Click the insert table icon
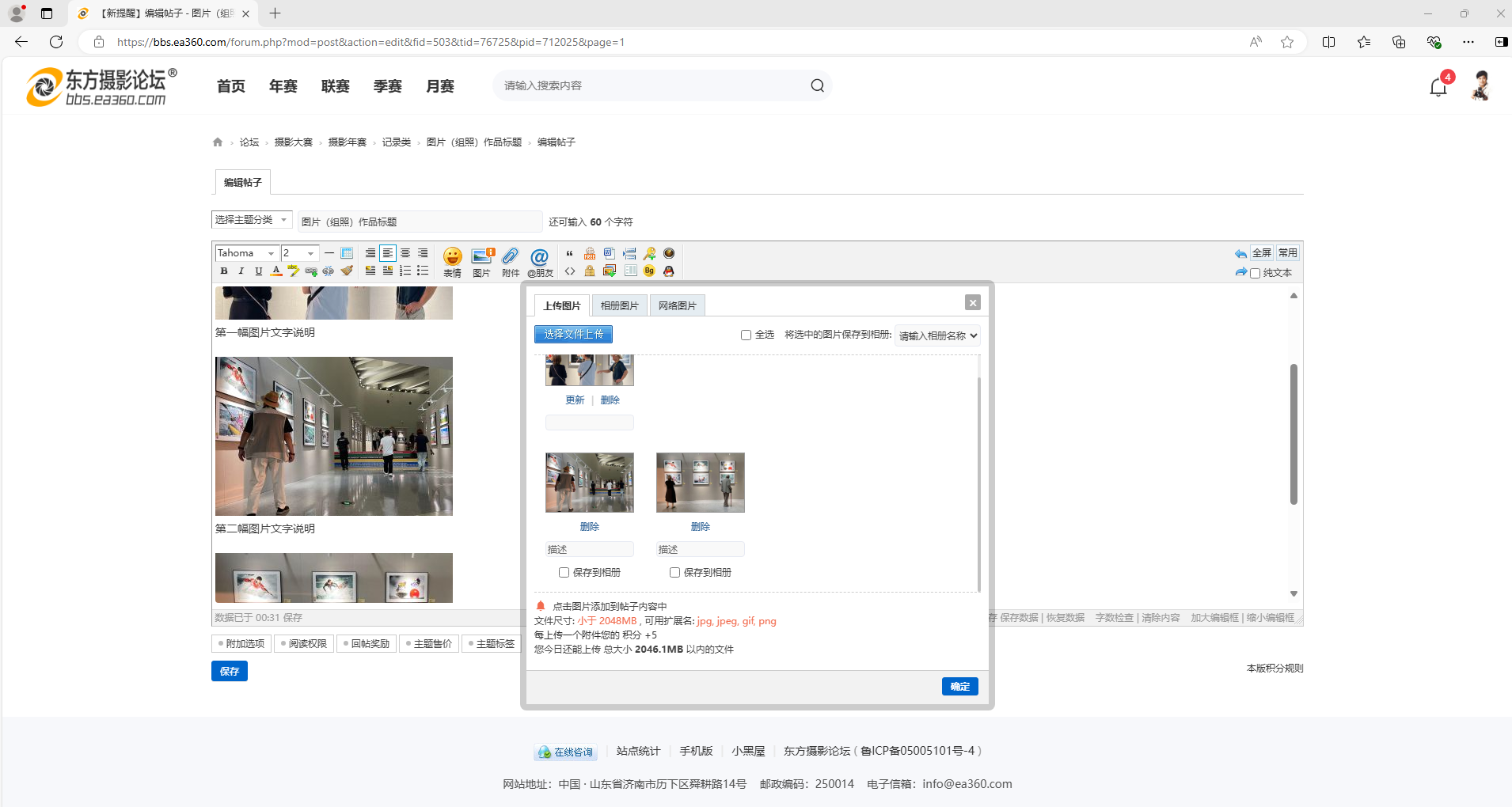Screen dimensions: 1512x807 (347, 253)
